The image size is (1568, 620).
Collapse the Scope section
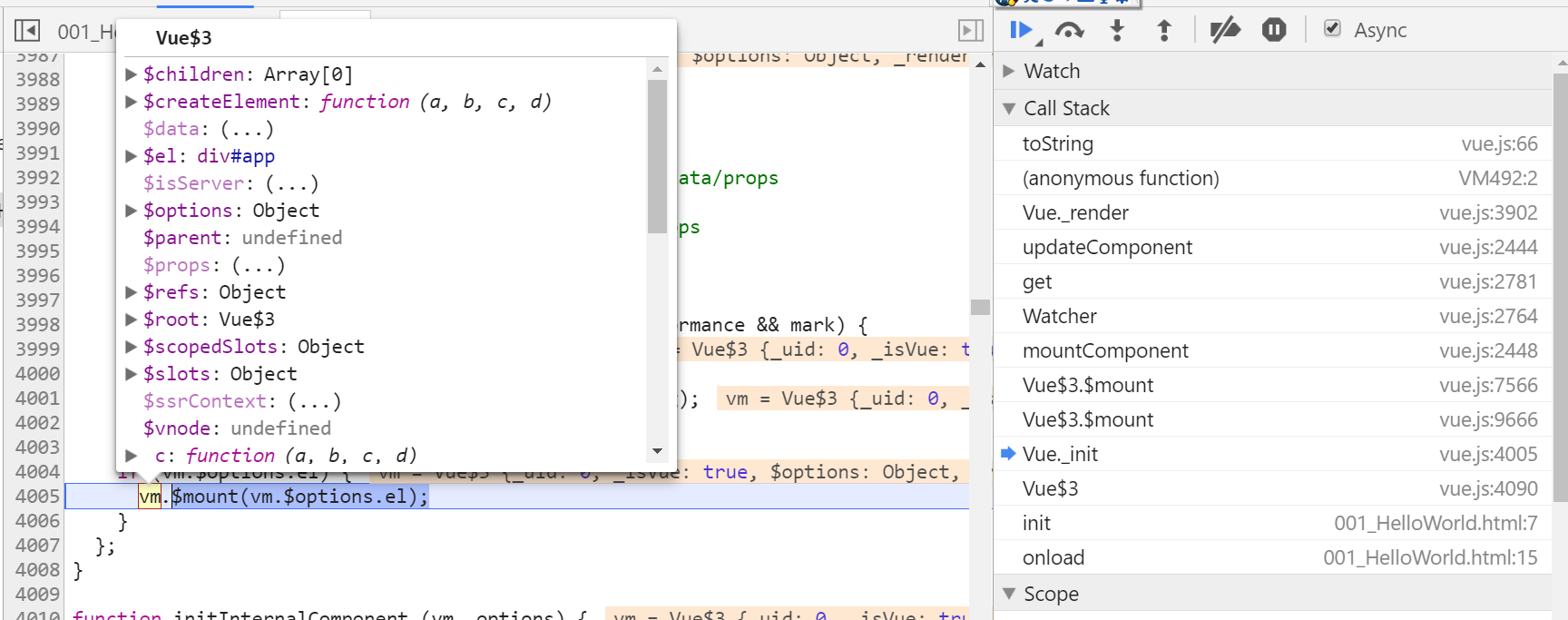[1008, 594]
